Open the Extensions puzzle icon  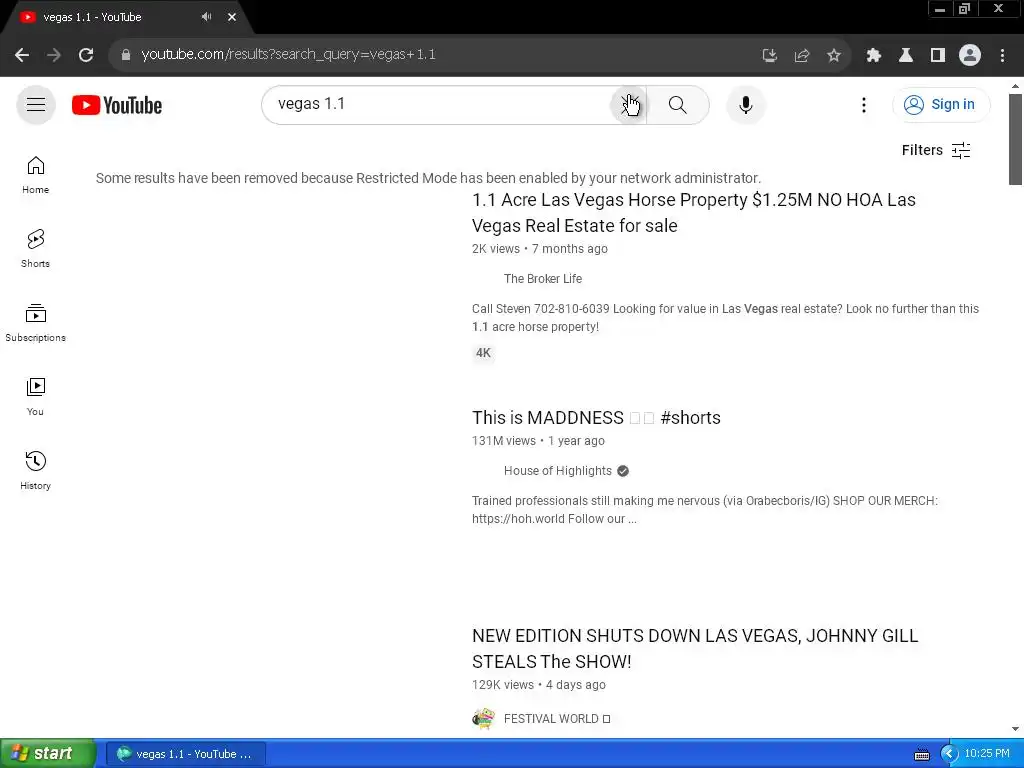click(x=873, y=55)
